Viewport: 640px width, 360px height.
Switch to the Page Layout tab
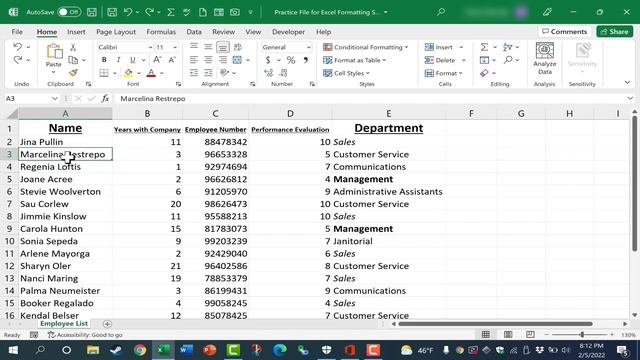[116, 31]
